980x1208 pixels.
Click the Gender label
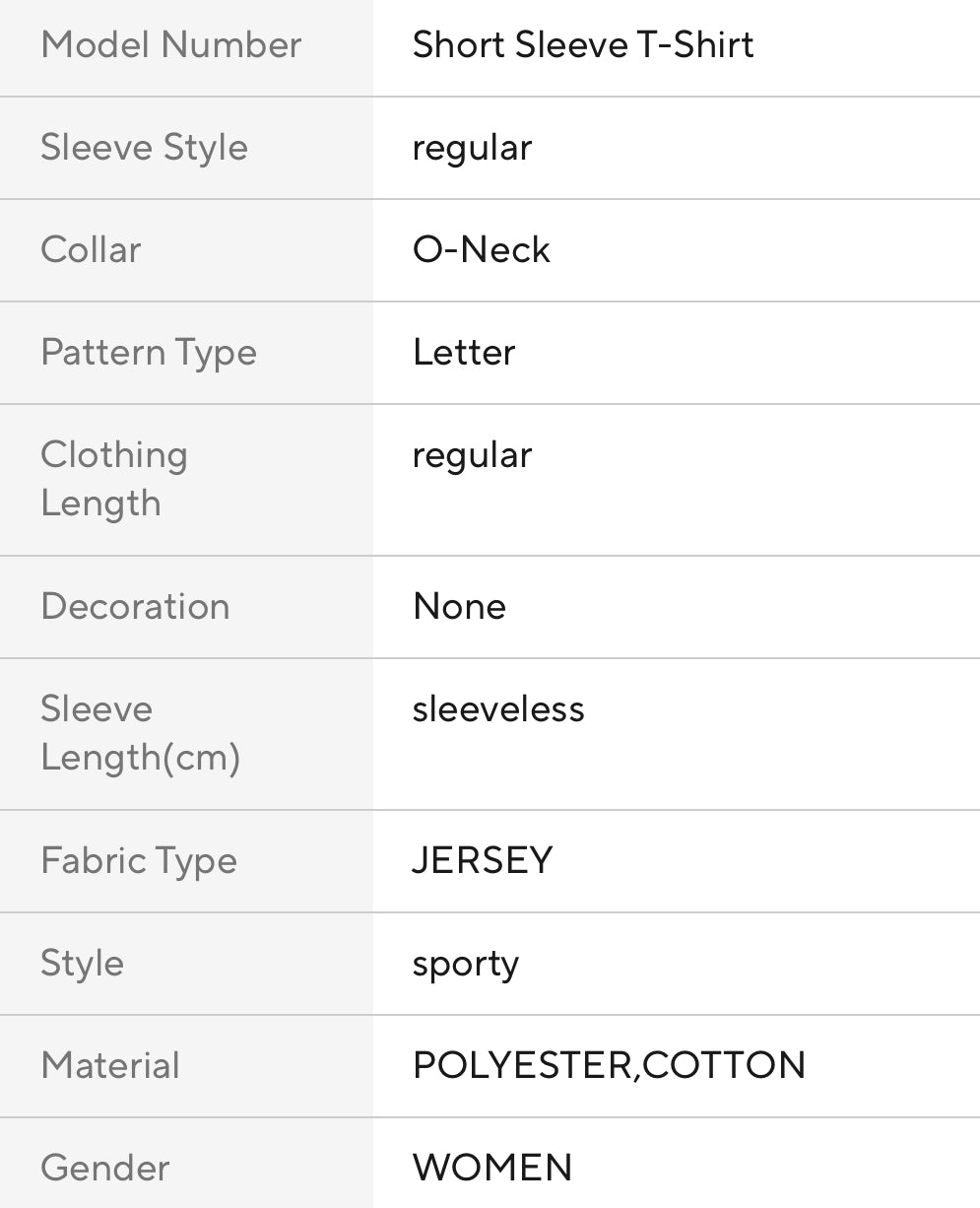point(104,1169)
